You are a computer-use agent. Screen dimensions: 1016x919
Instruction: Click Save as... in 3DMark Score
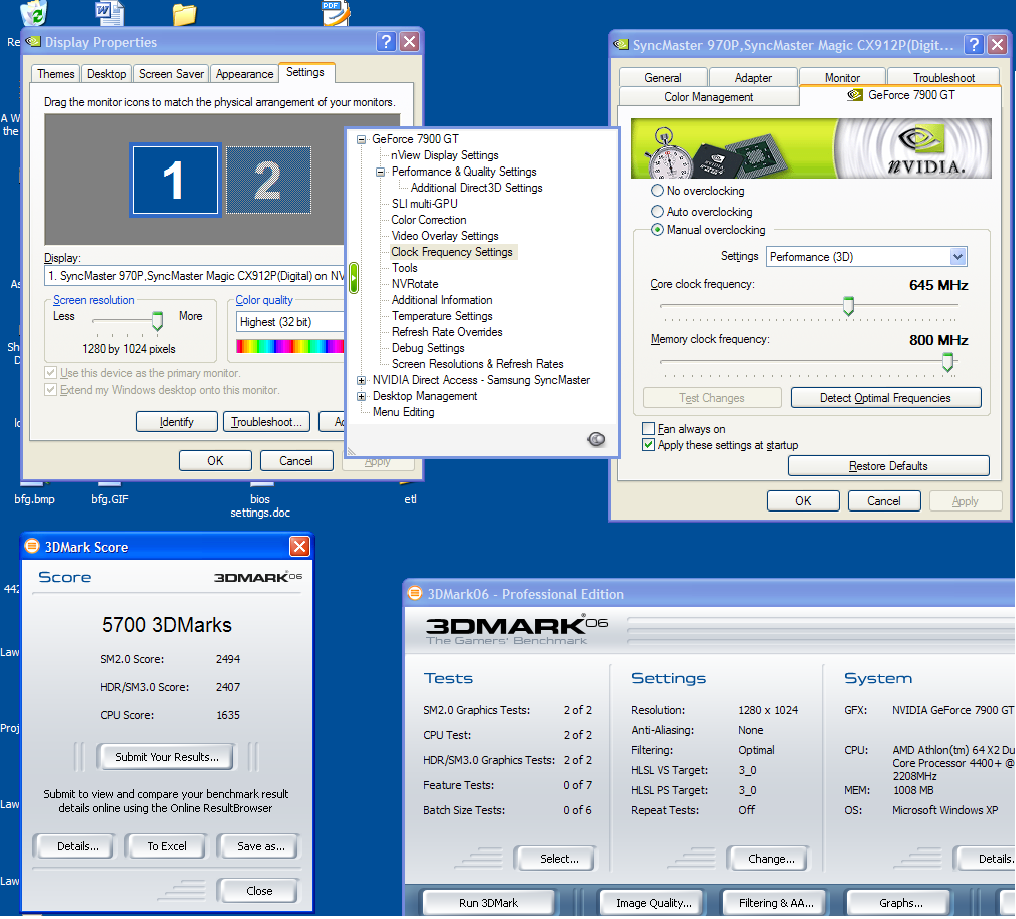point(260,846)
